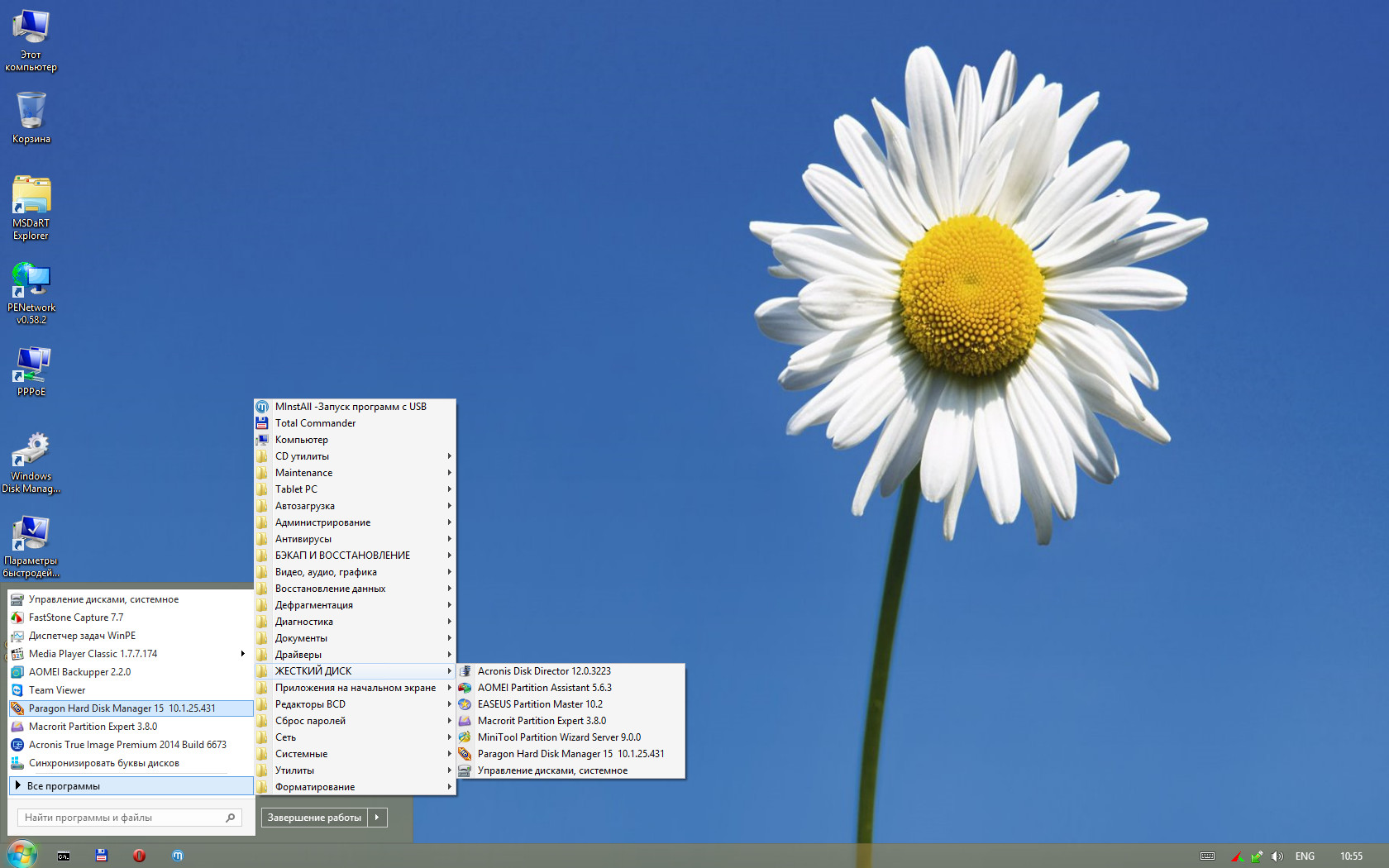This screenshot has height=868, width=1389.
Task: Click the volume speaker tray icon
Action: pyautogui.click(x=1277, y=856)
